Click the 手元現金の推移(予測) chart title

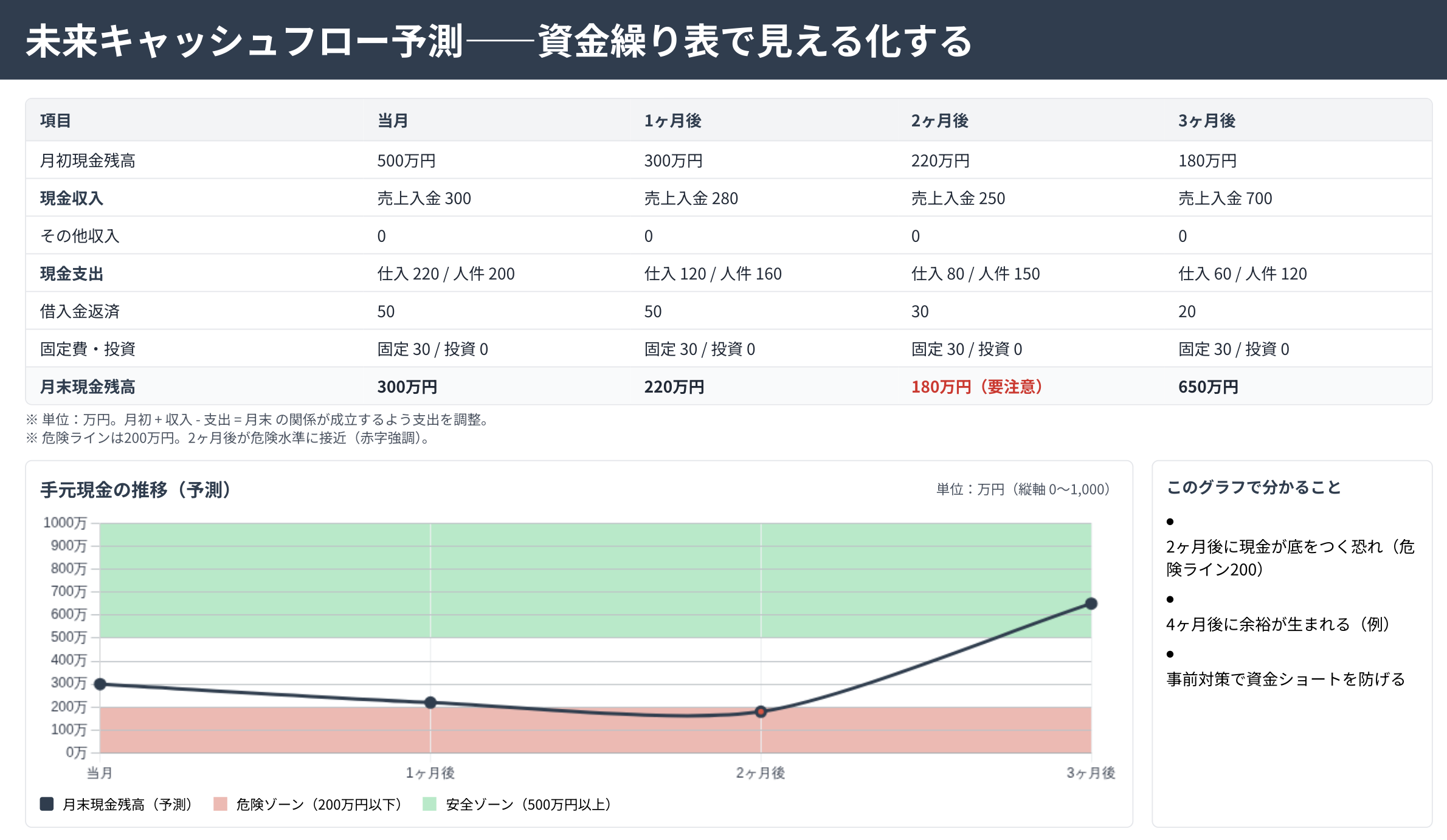pos(135,489)
